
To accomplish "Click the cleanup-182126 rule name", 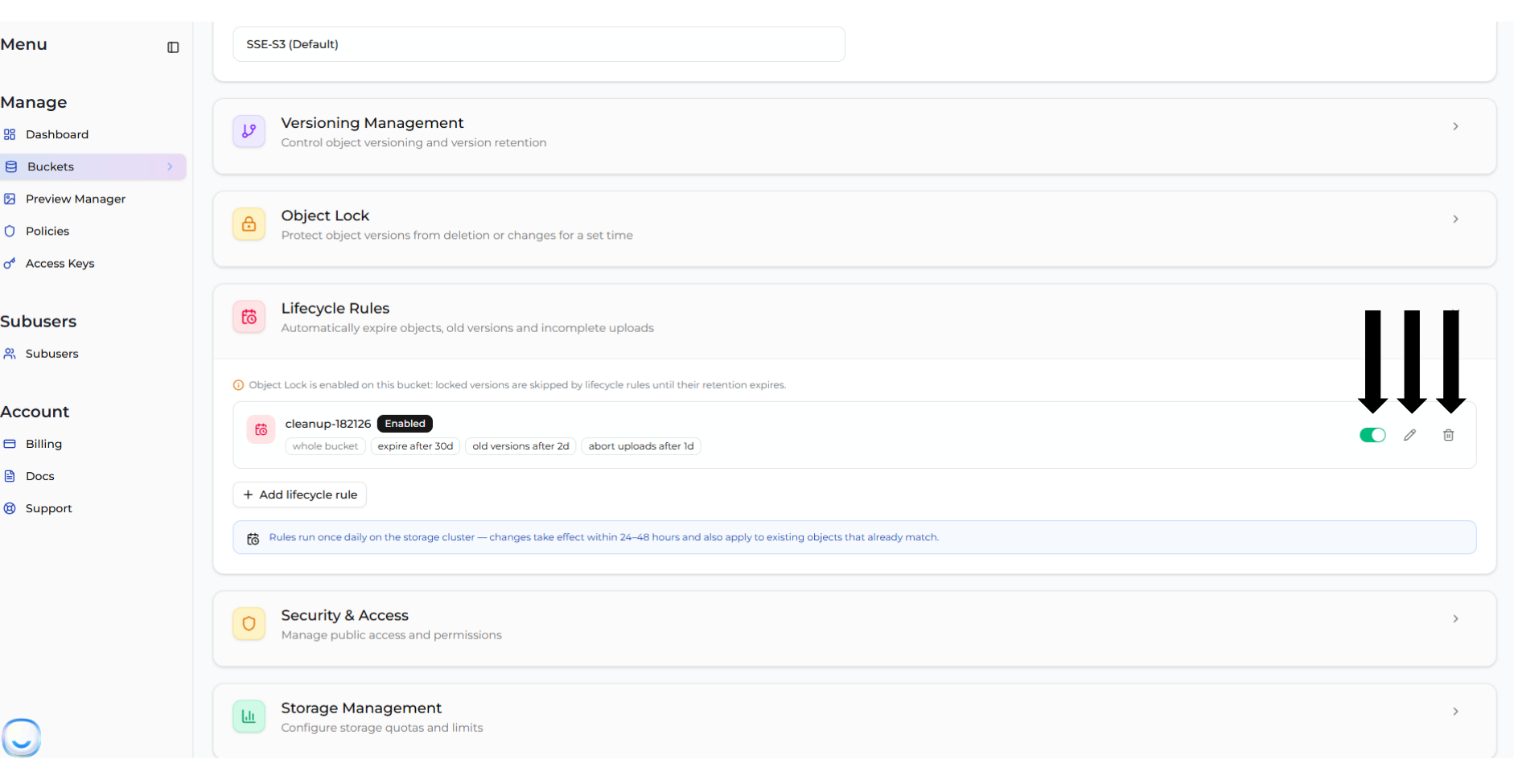I will tap(328, 424).
